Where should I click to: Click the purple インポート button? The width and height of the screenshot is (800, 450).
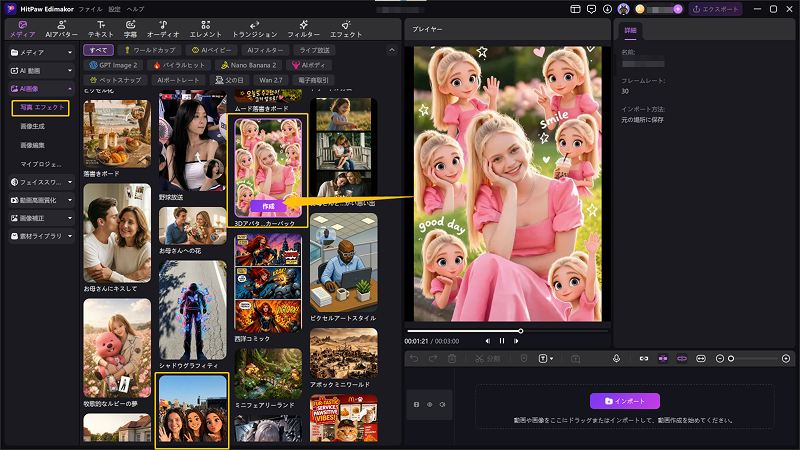point(625,401)
